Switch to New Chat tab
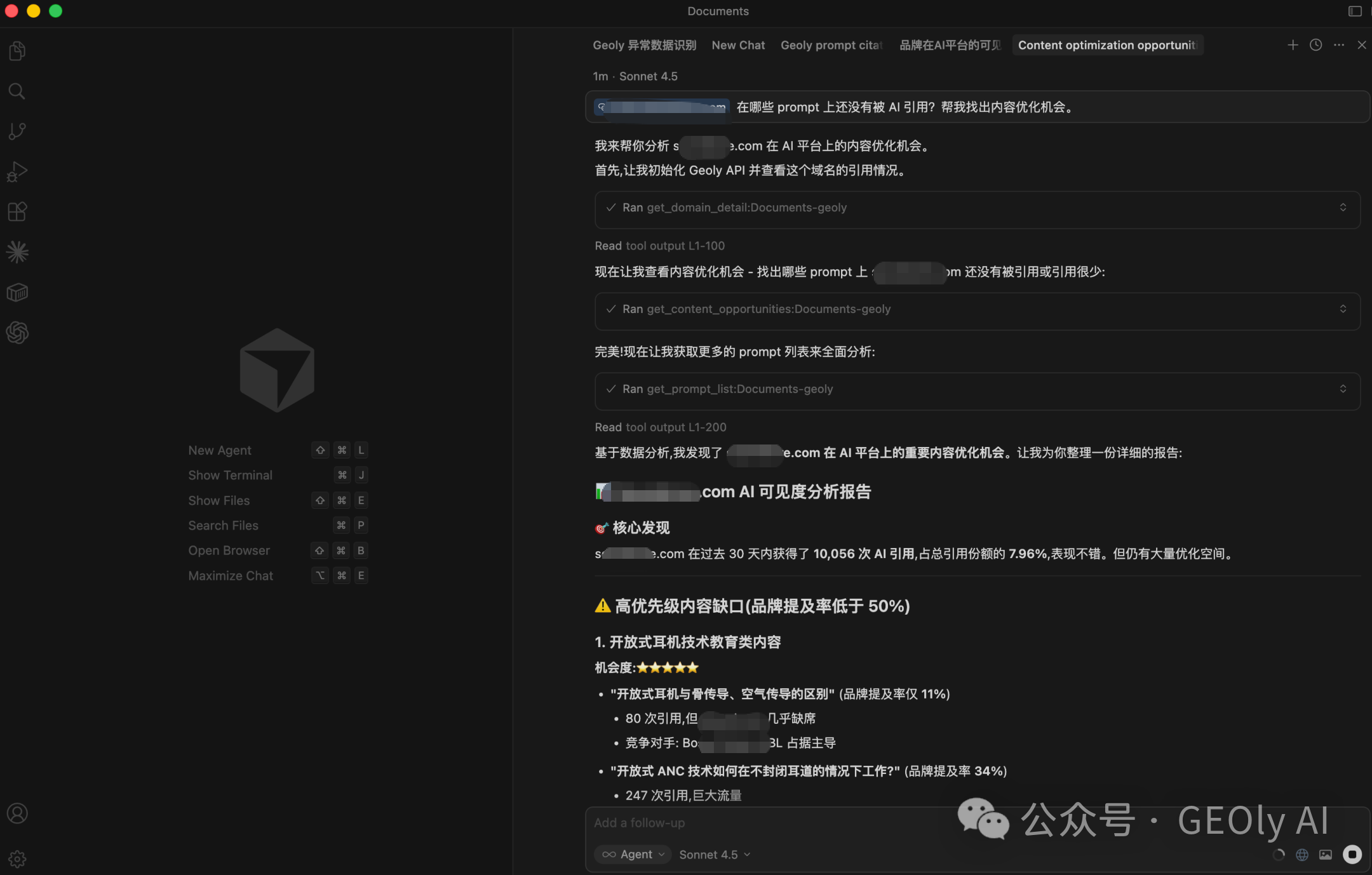The image size is (1372, 875). [738, 45]
